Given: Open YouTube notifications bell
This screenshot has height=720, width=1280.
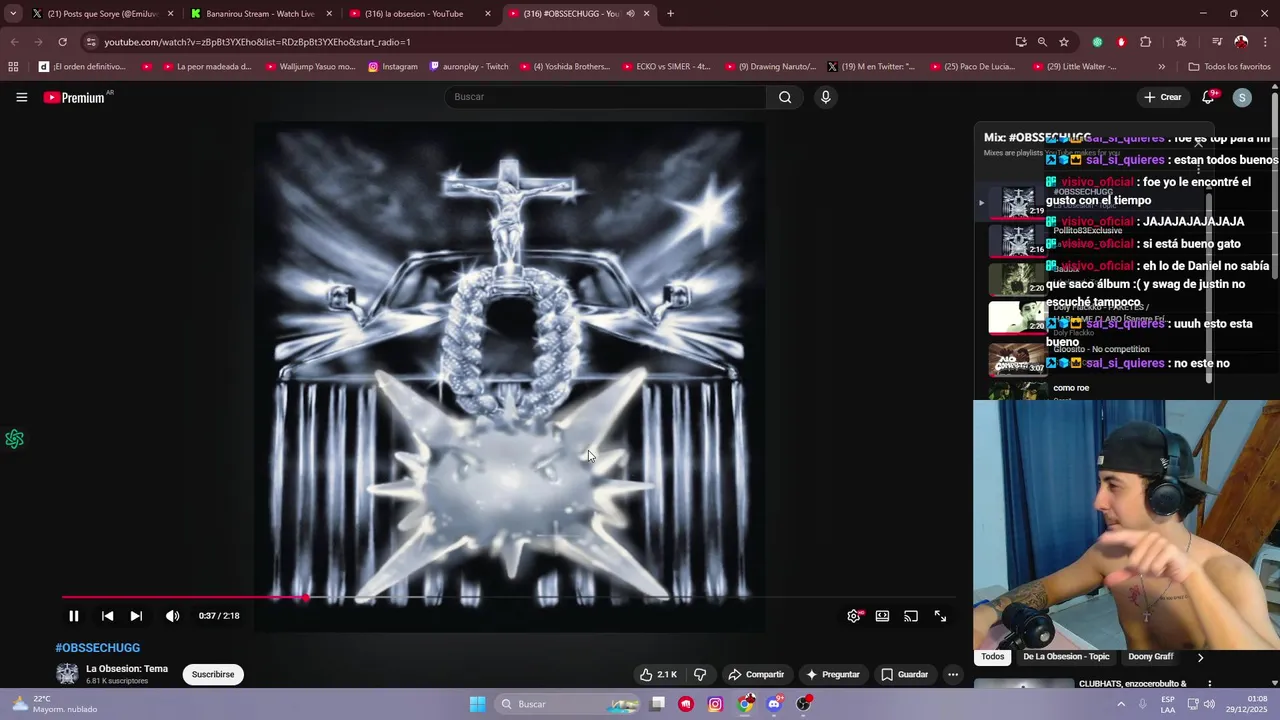Looking at the screenshot, I should click(x=1209, y=97).
